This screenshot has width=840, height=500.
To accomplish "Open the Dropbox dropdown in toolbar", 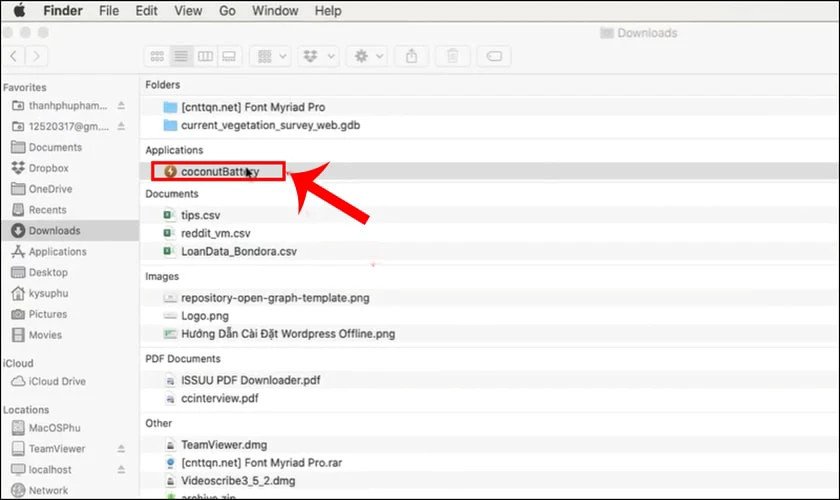I will (x=320, y=56).
